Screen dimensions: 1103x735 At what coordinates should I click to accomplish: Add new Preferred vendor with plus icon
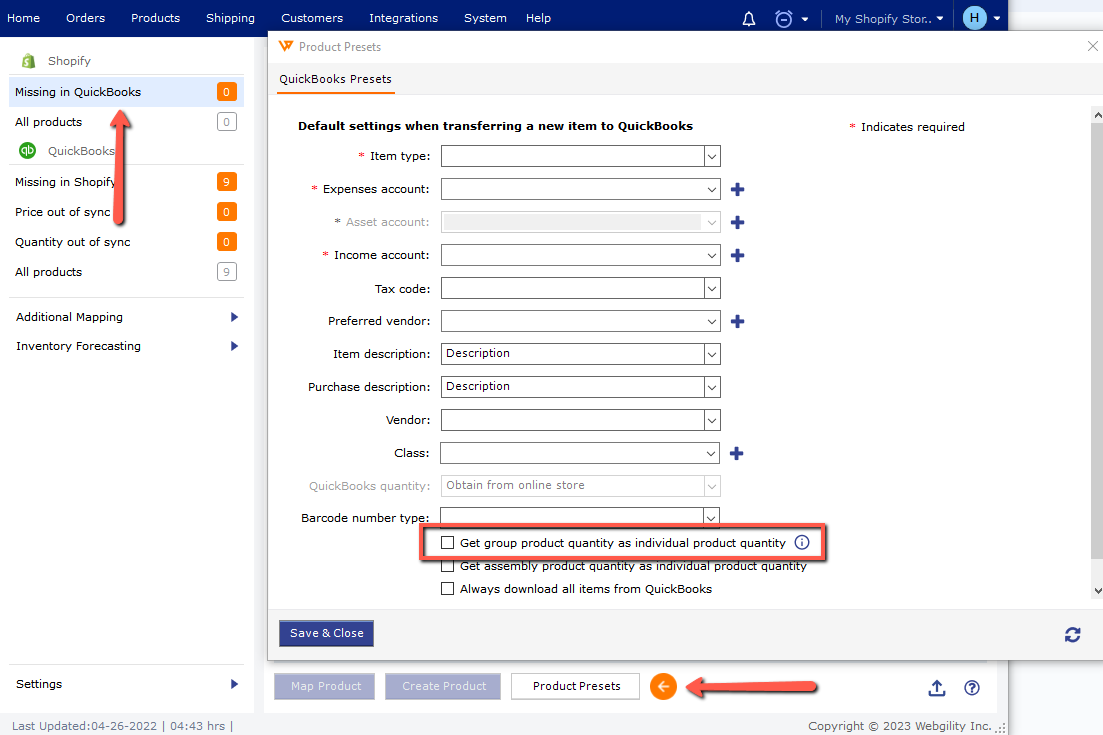coord(737,321)
